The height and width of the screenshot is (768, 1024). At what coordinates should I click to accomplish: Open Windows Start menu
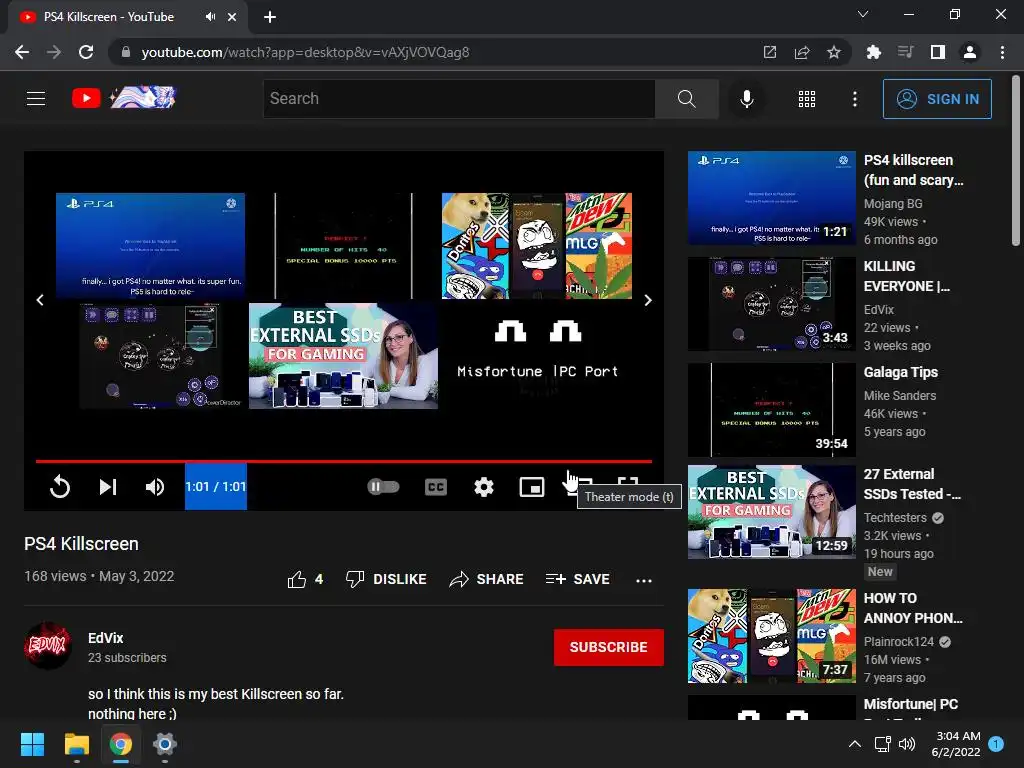(x=32, y=744)
